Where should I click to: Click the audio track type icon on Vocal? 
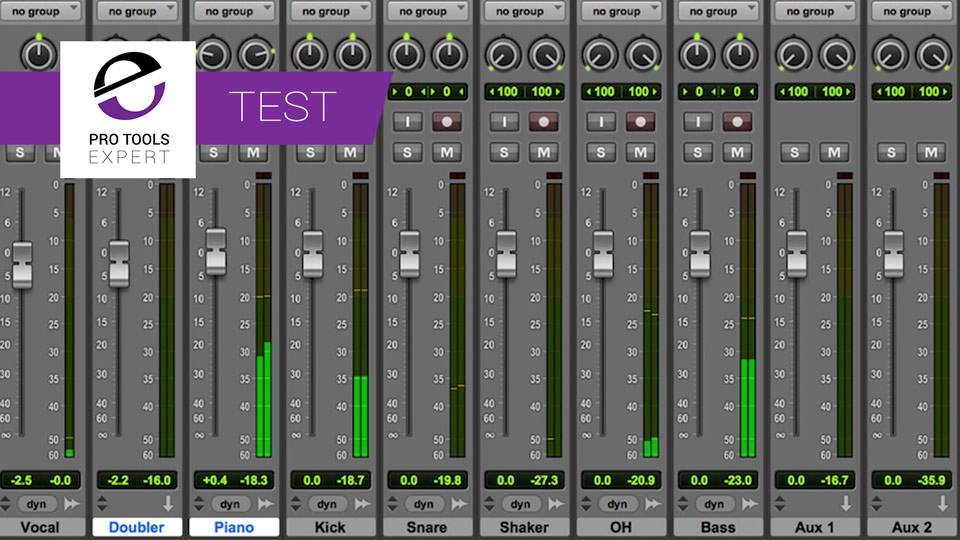[x=72, y=504]
